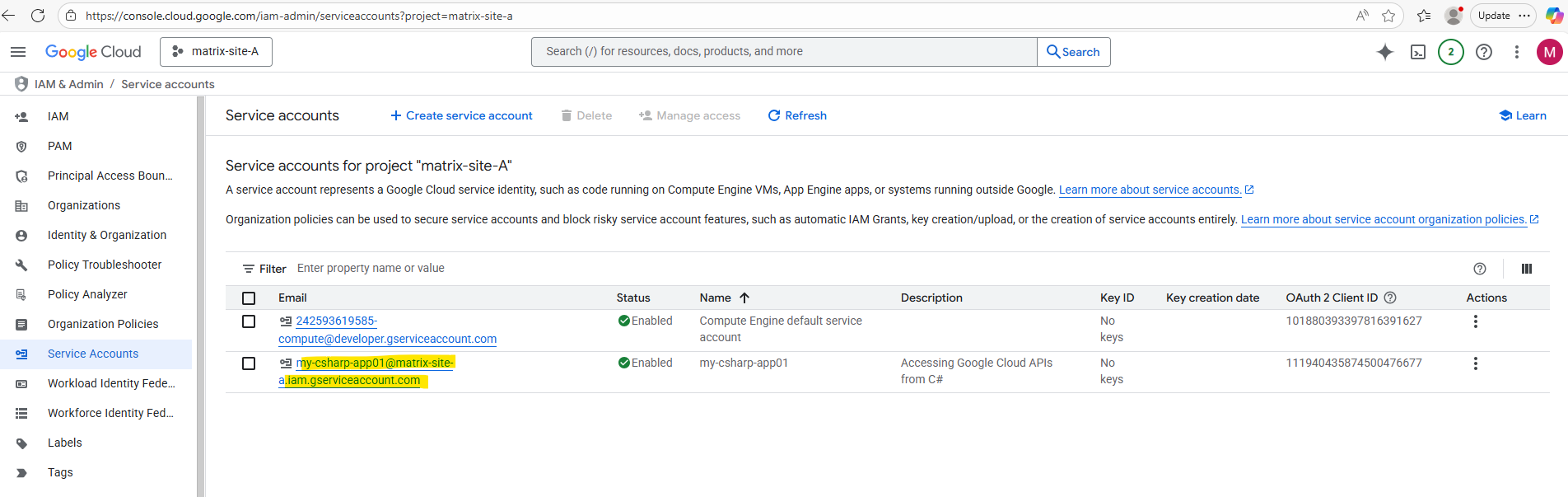Activate Cloud Shell terminal icon
The image size is (1568, 497).
pos(1418,52)
